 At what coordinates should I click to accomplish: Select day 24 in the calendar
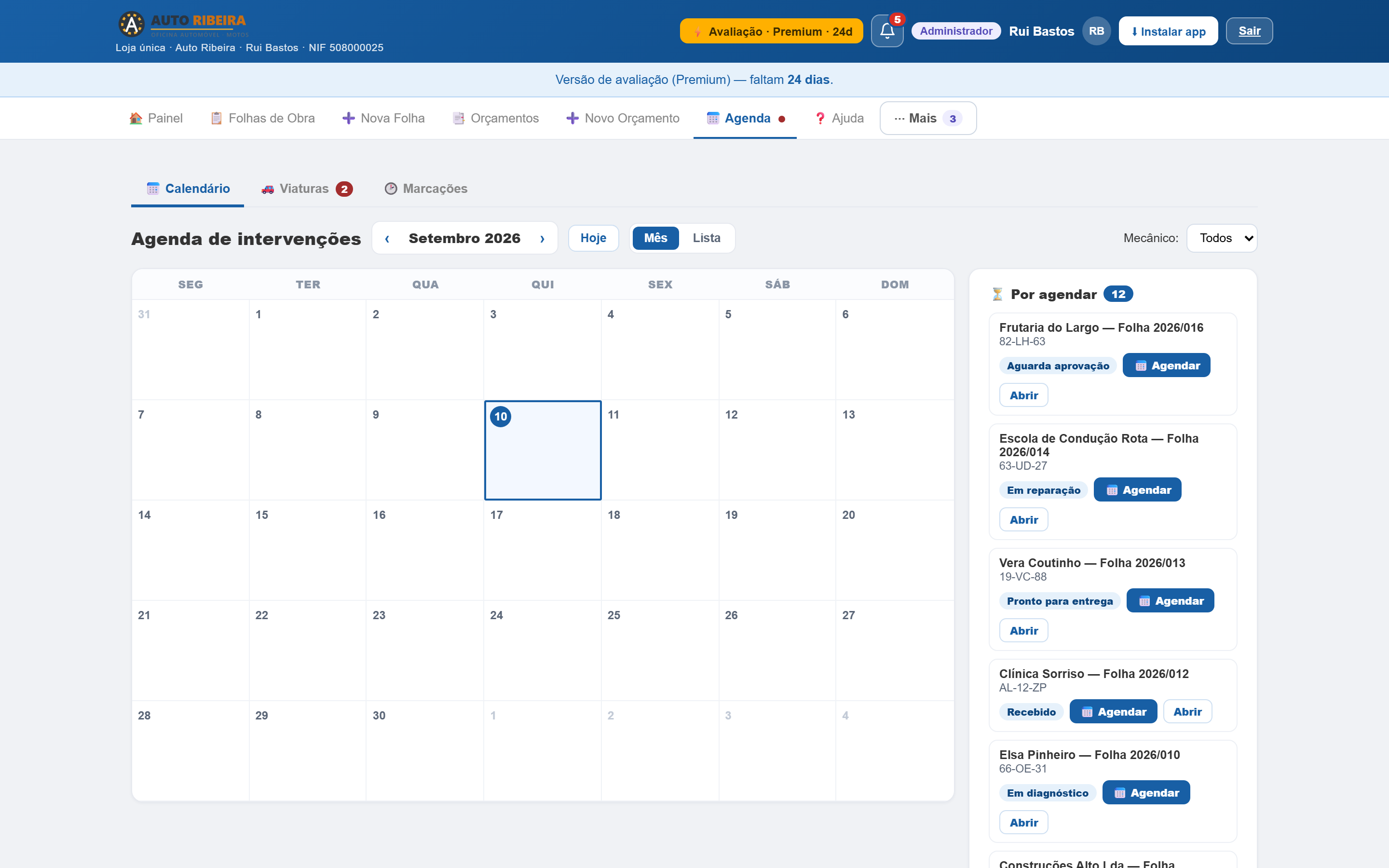(x=543, y=651)
